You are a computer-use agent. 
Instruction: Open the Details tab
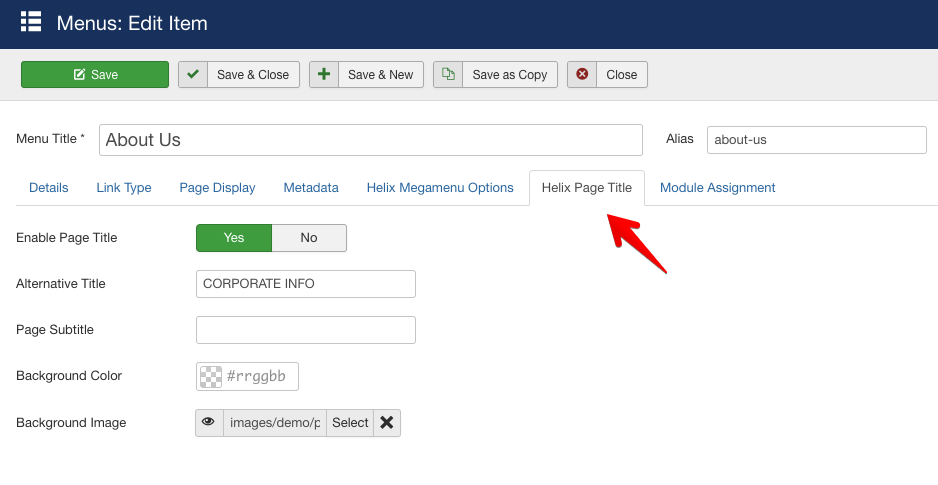(x=49, y=188)
